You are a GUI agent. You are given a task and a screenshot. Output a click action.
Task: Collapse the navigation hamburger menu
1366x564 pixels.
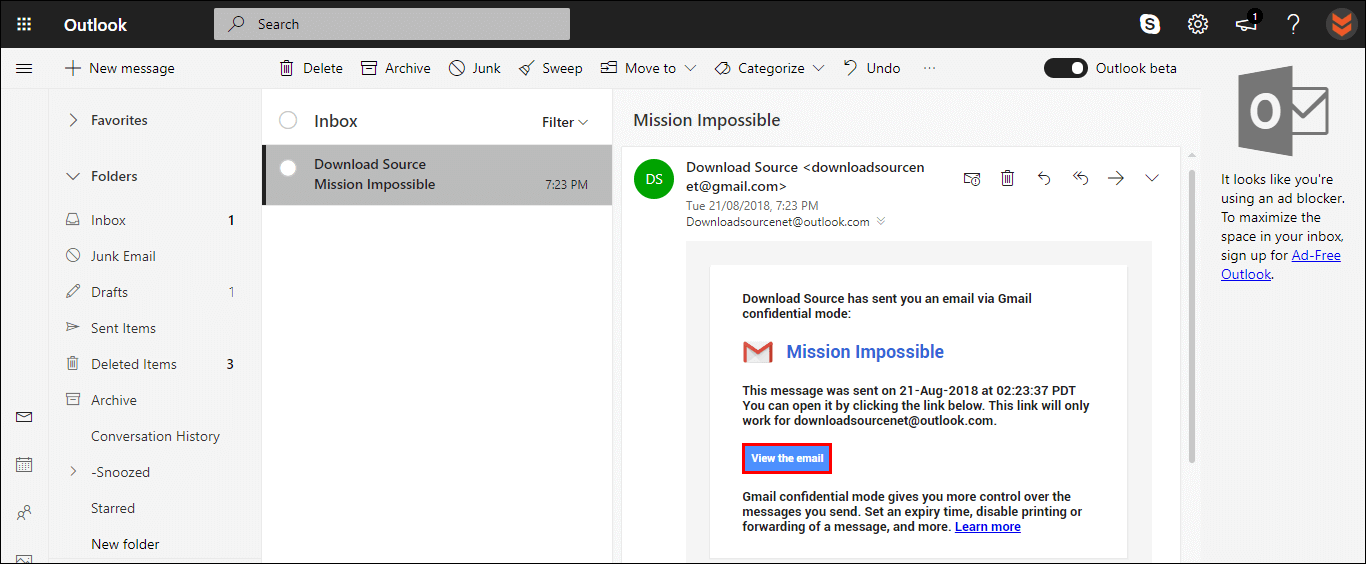coord(24,68)
